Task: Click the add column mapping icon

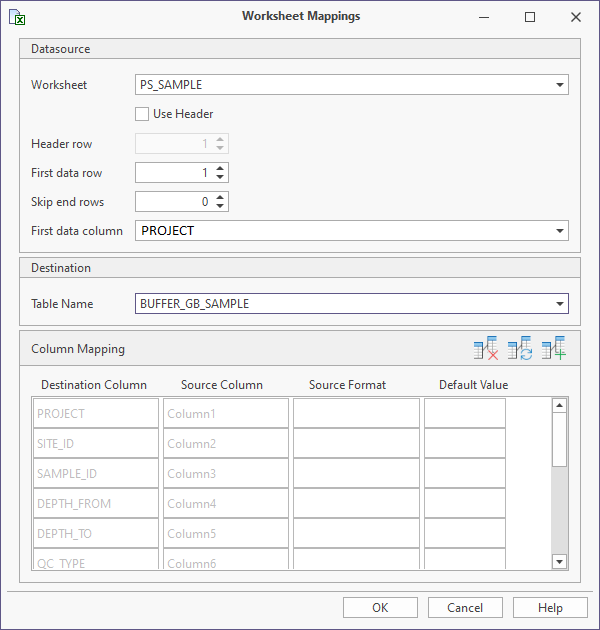Action: point(553,349)
